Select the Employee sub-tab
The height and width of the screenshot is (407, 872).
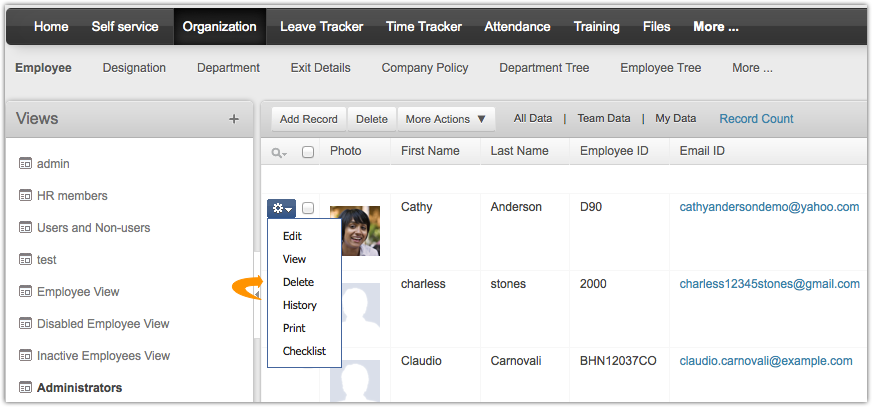click(43, 68)
